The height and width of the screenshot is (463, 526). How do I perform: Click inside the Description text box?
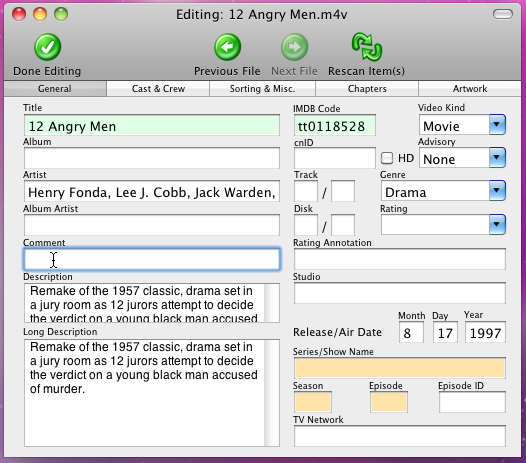tap(144, 303)
